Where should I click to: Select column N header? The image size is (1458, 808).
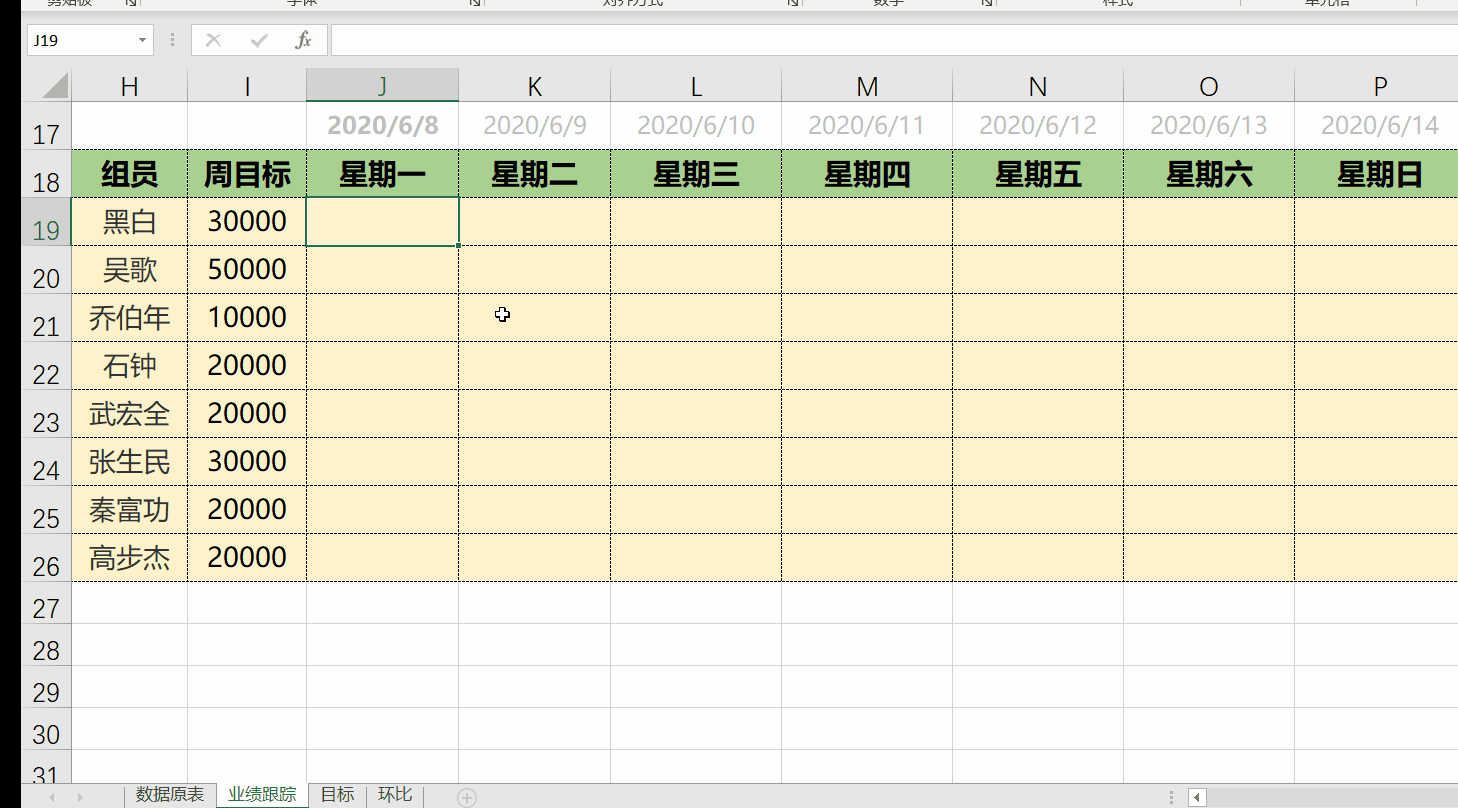coord(1038,87)
